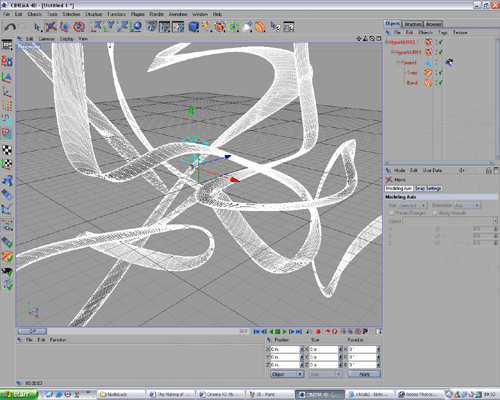Viewport: 500px width, 400px height.
Task: Open the Selection menu
Action: click(x=71, y=14)
